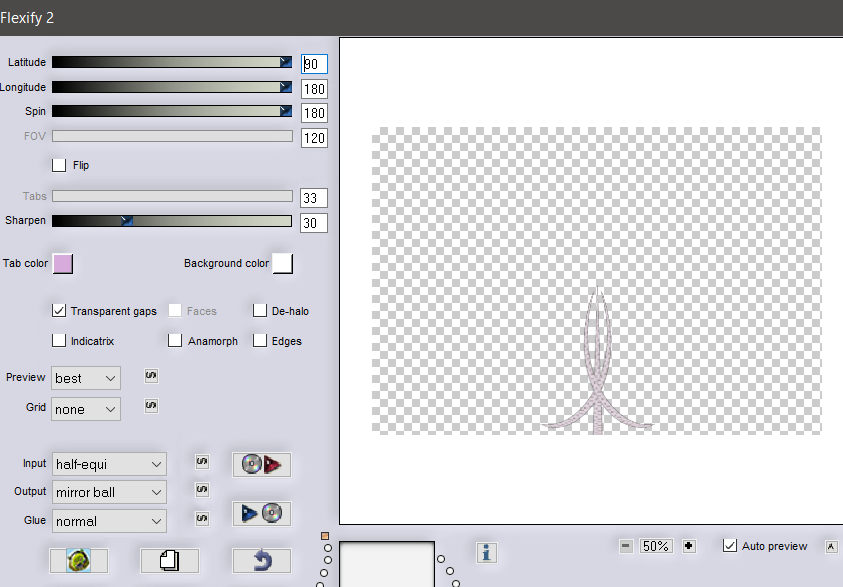Viewport: 843px width, 587px height.
Task: Click the green globe button at bottom left
Action: coord(79,561)
